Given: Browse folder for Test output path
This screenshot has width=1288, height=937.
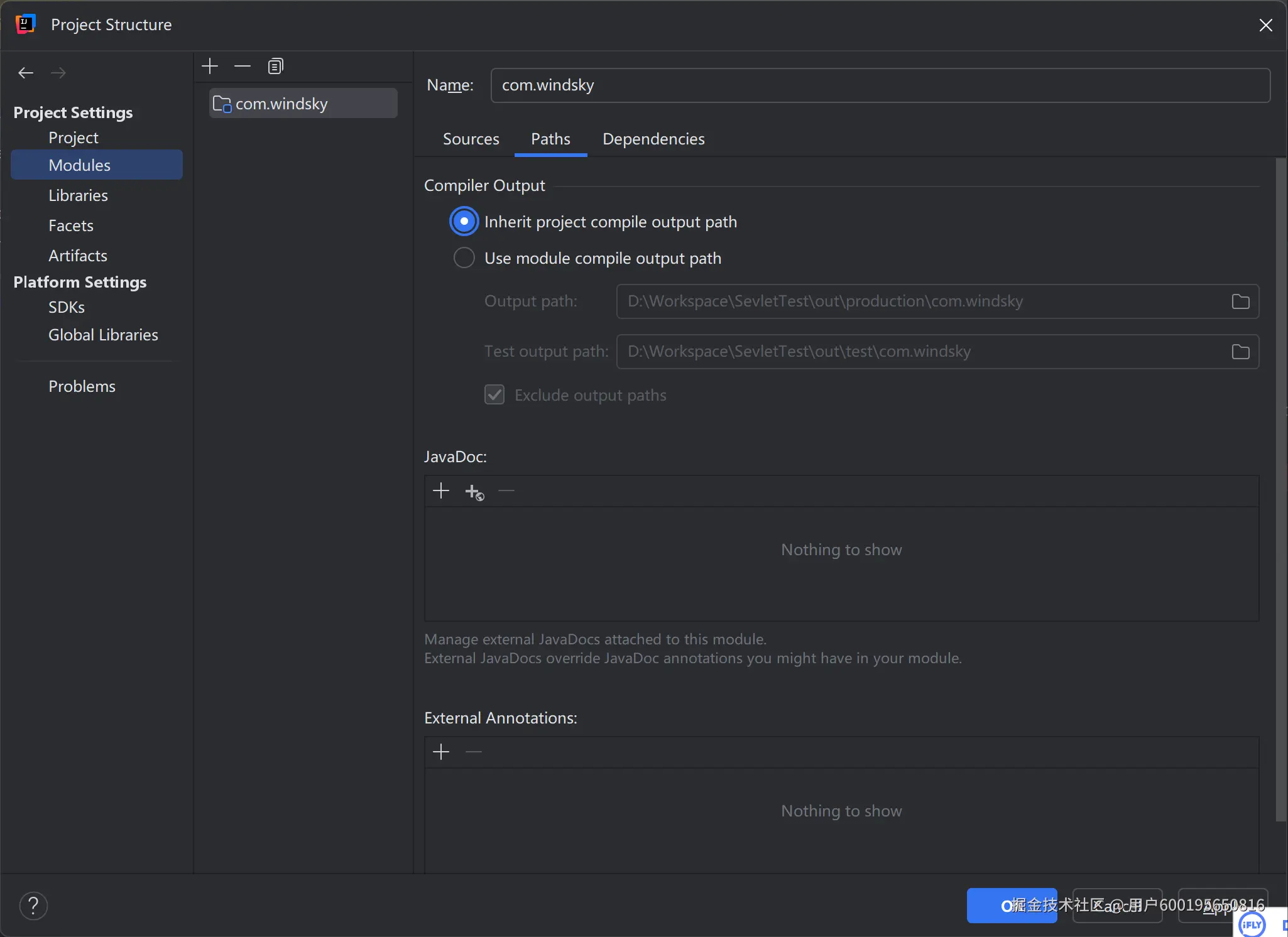Looking at the screenshot, I should pos(1240,352).
